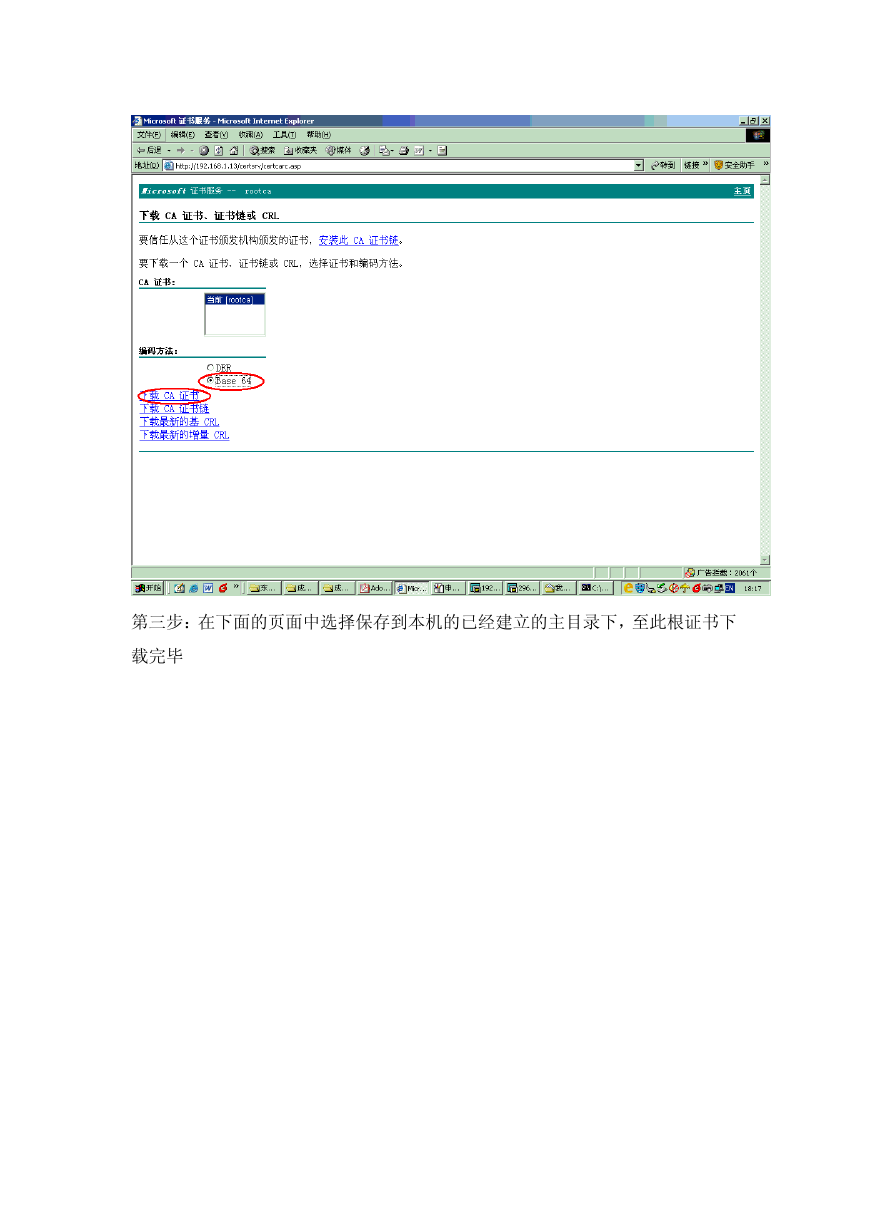
Task: Click the 下载 CA 证书链 link
Action: tap(174, 409)
